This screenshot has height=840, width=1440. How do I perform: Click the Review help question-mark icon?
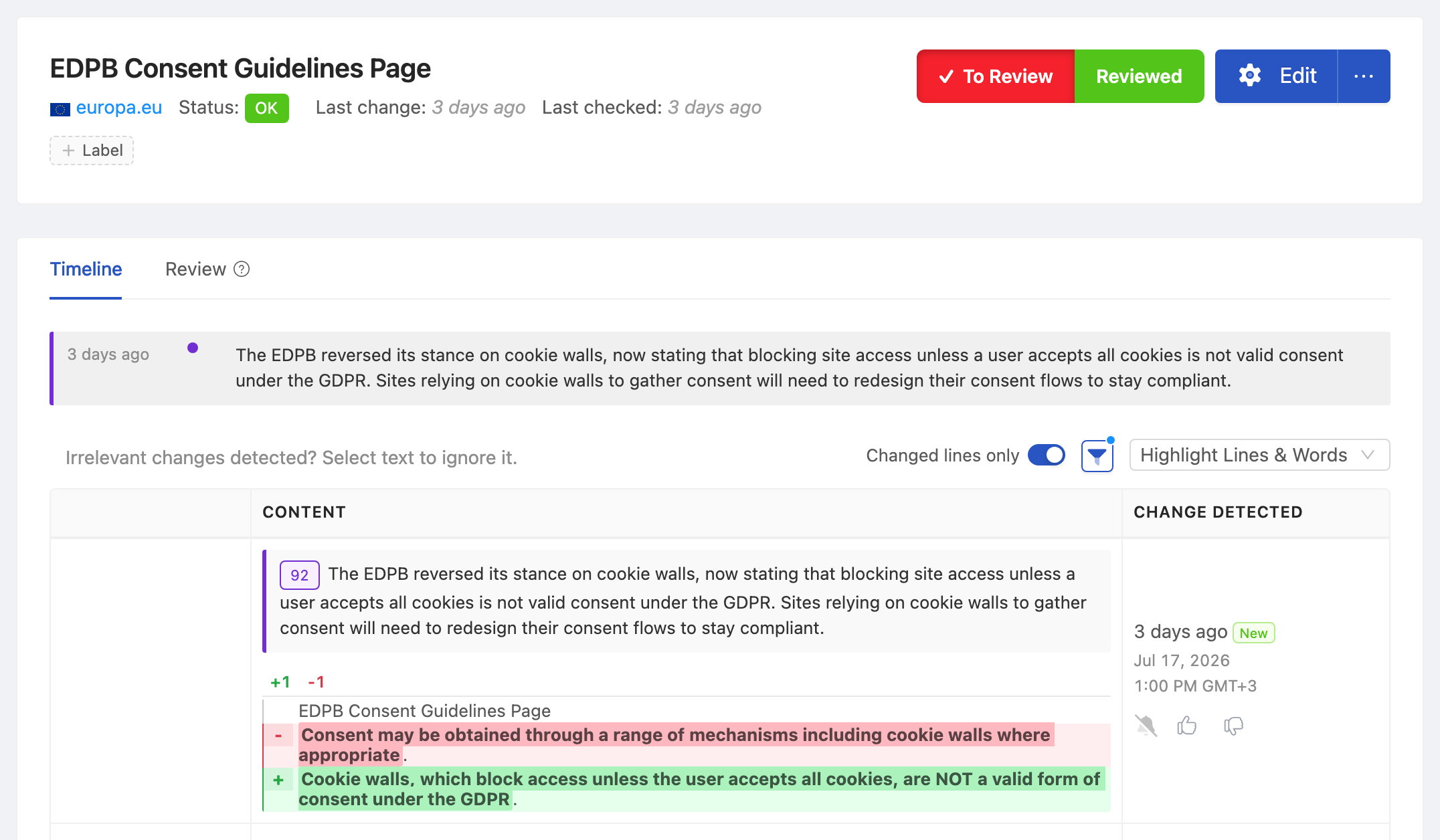coord(242,269)
